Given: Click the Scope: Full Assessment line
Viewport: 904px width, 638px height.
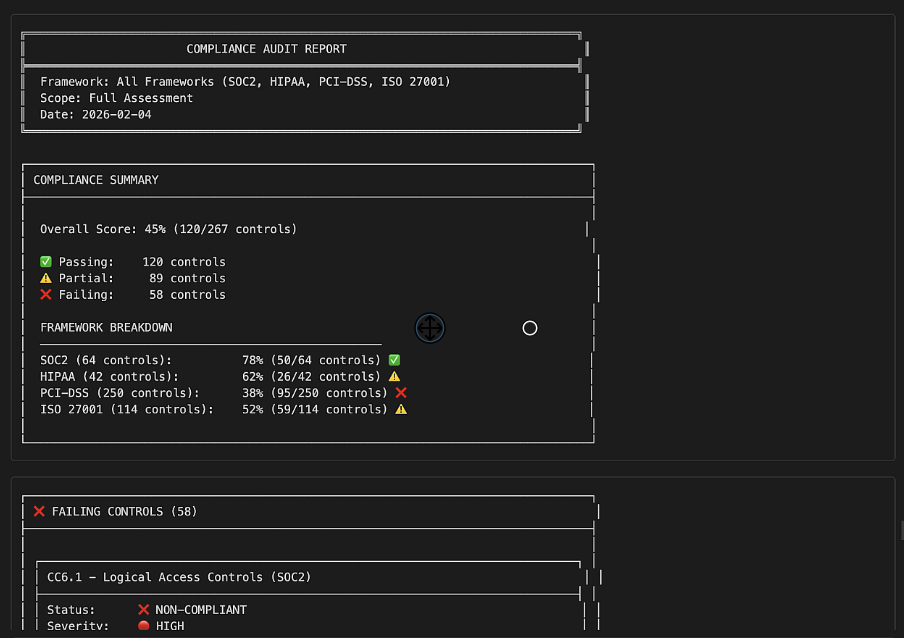Looking at the screenshot, I should coord(116,98).
